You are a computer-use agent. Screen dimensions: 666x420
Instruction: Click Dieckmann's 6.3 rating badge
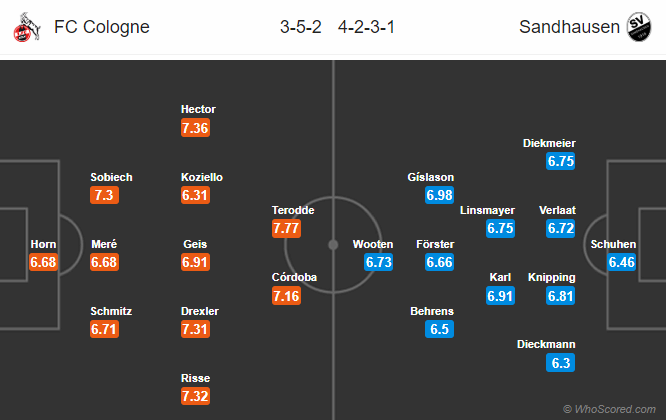point(562,363)
